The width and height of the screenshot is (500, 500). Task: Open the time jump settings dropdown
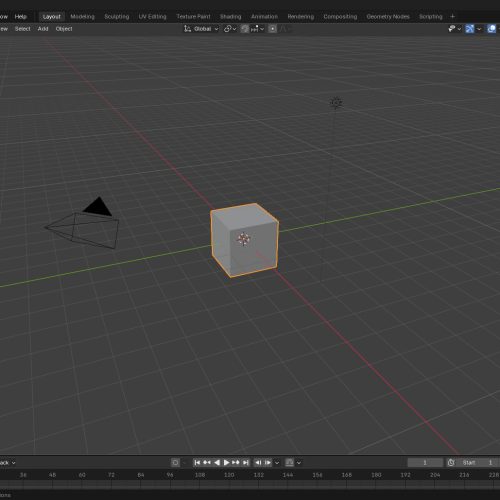[277, 462]
